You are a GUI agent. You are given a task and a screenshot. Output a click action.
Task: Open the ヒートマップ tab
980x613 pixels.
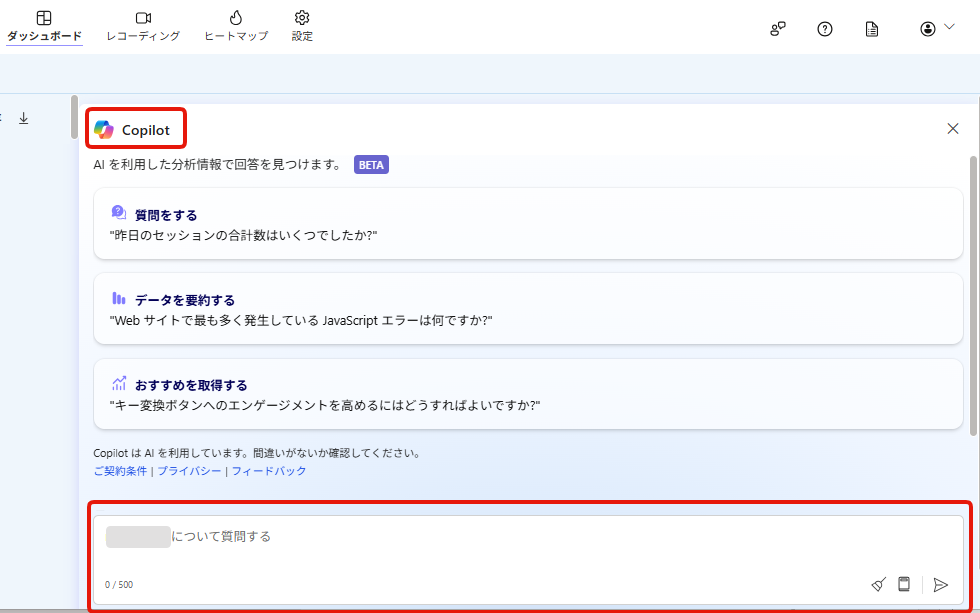click(x=236, y=26)
